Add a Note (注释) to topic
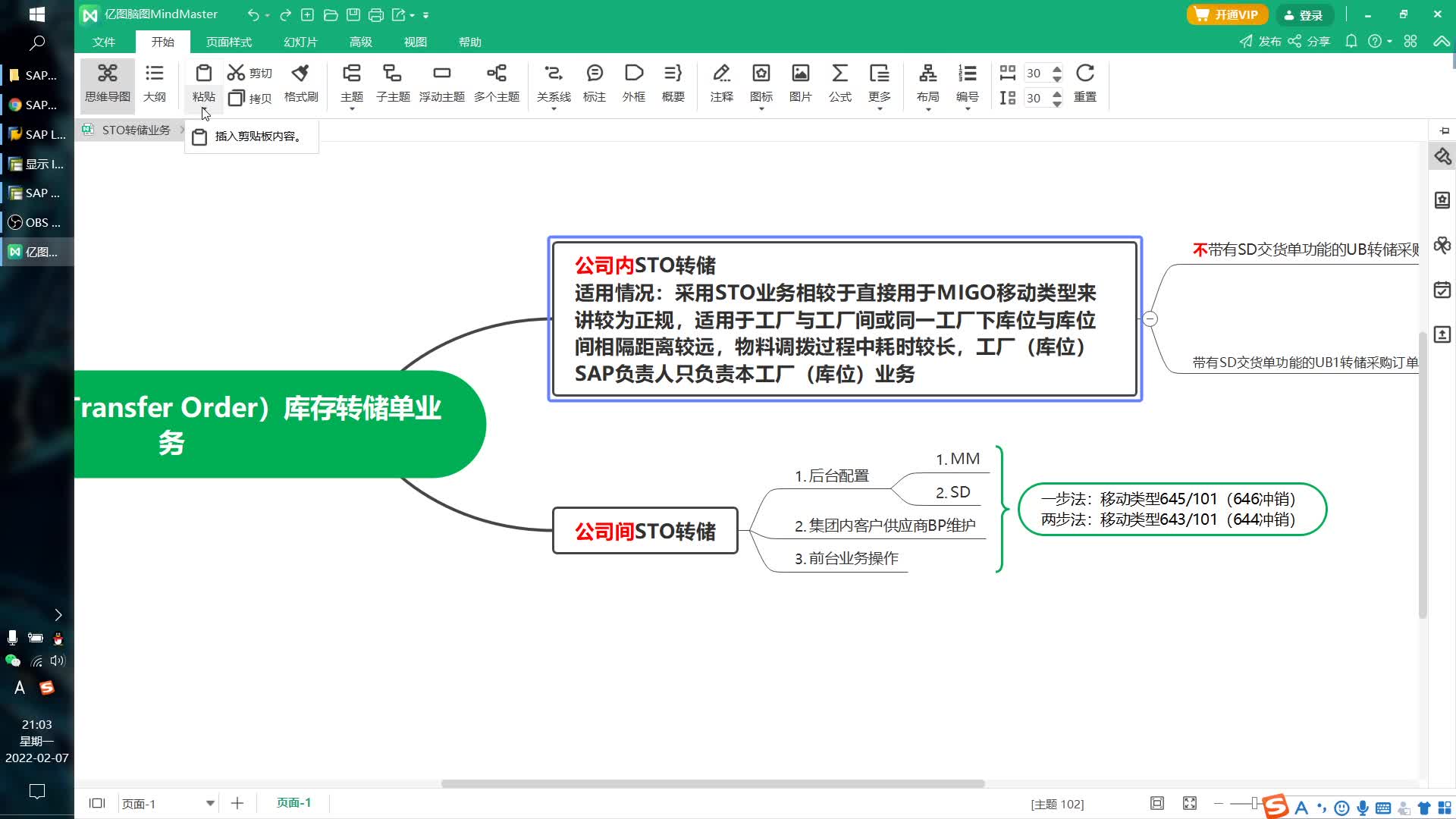The width and height of the screenshot is (1456, 819). 722,83
